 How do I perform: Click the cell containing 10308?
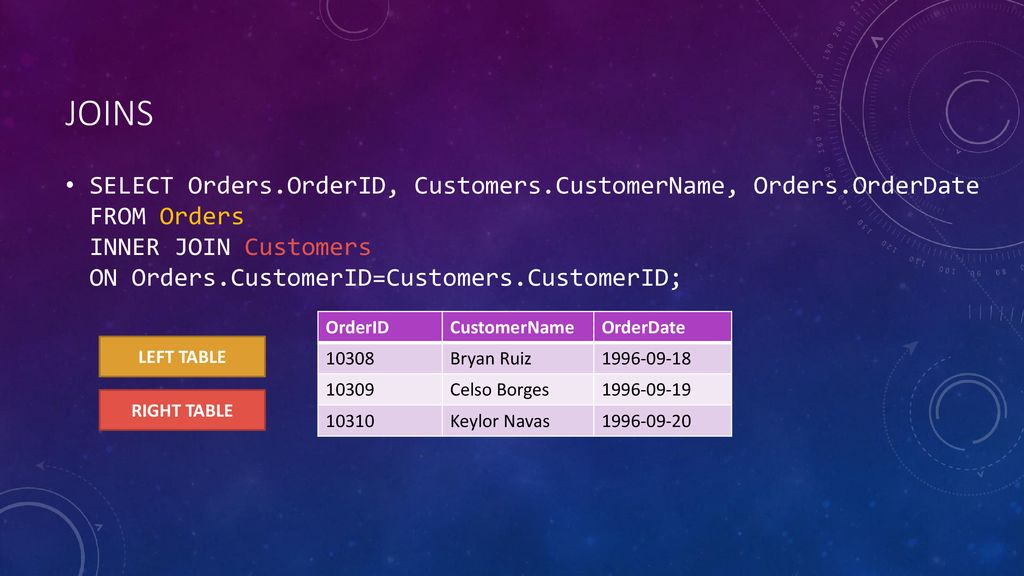(379, 358)
